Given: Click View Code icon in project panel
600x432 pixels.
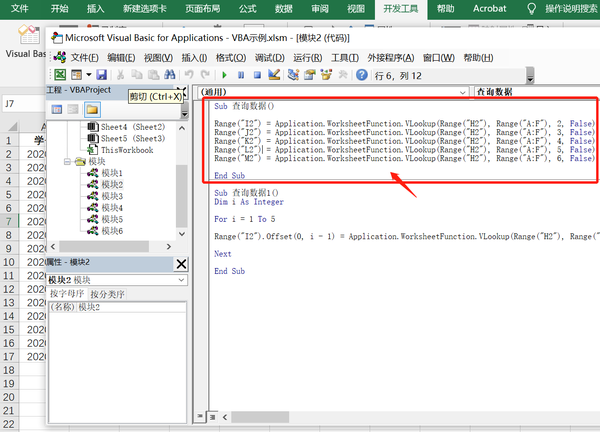Looking at the screenshot, I should pyautogui.click(x=57, y=110).
